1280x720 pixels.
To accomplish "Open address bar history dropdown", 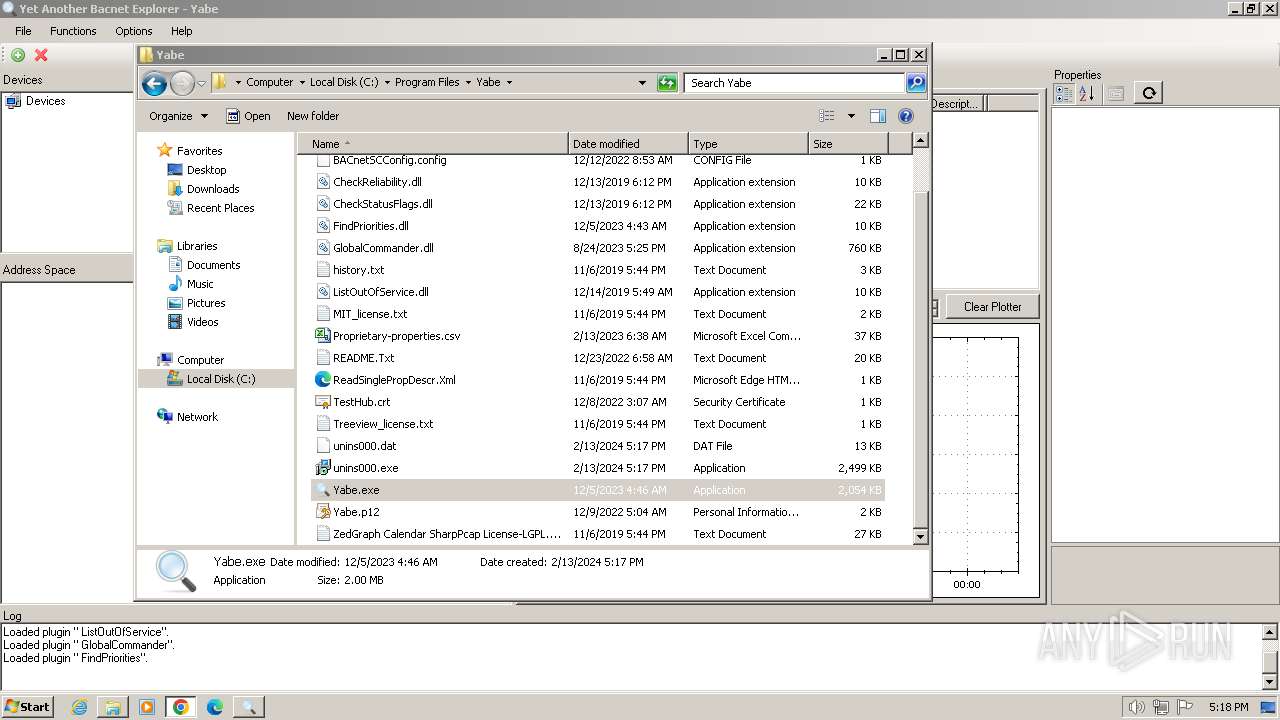I will pyautogui.click(x=642, y=83).
